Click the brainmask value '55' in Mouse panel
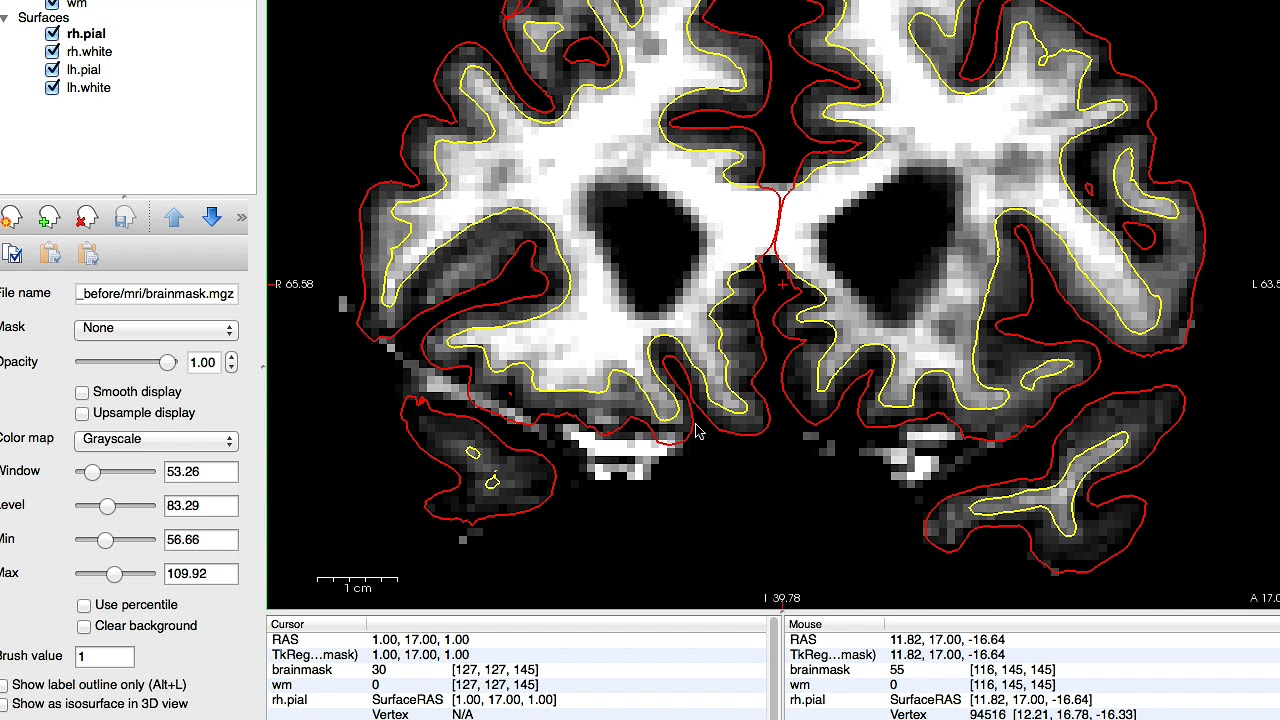 (897, 670)
